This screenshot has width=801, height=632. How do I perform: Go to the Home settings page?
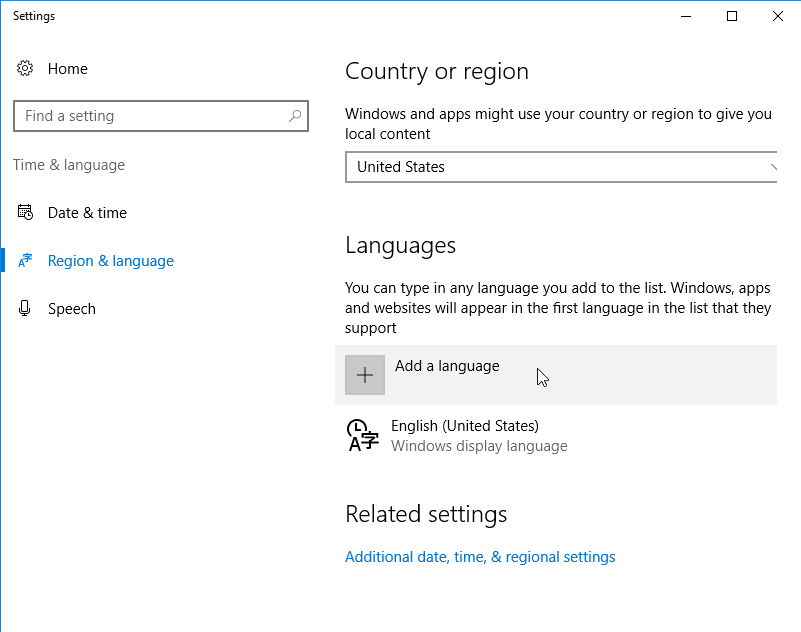pos(67,68)
